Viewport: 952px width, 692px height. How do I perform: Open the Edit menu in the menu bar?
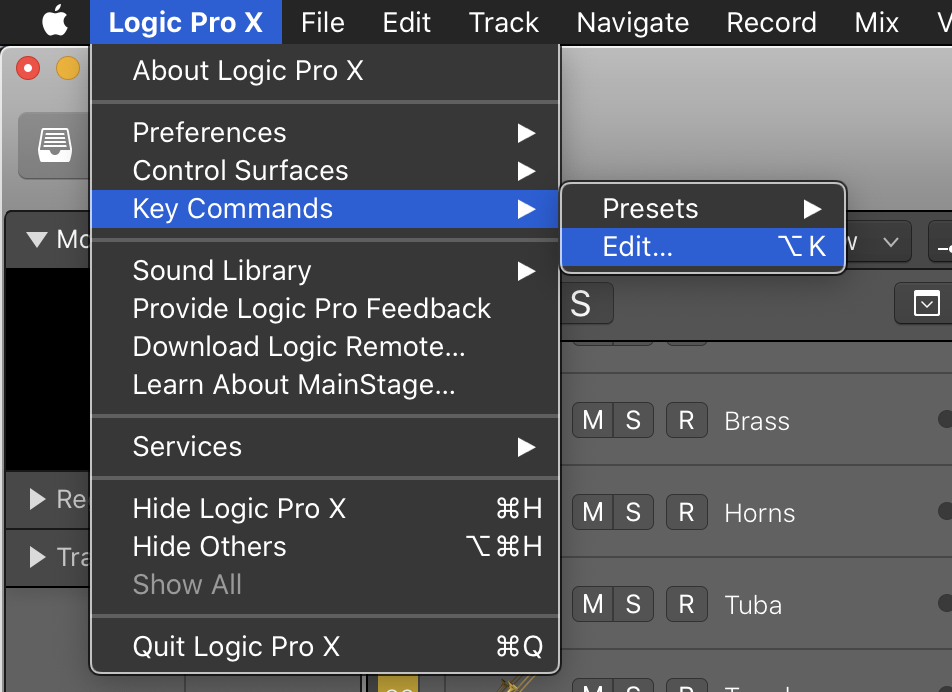pos(406,22)
